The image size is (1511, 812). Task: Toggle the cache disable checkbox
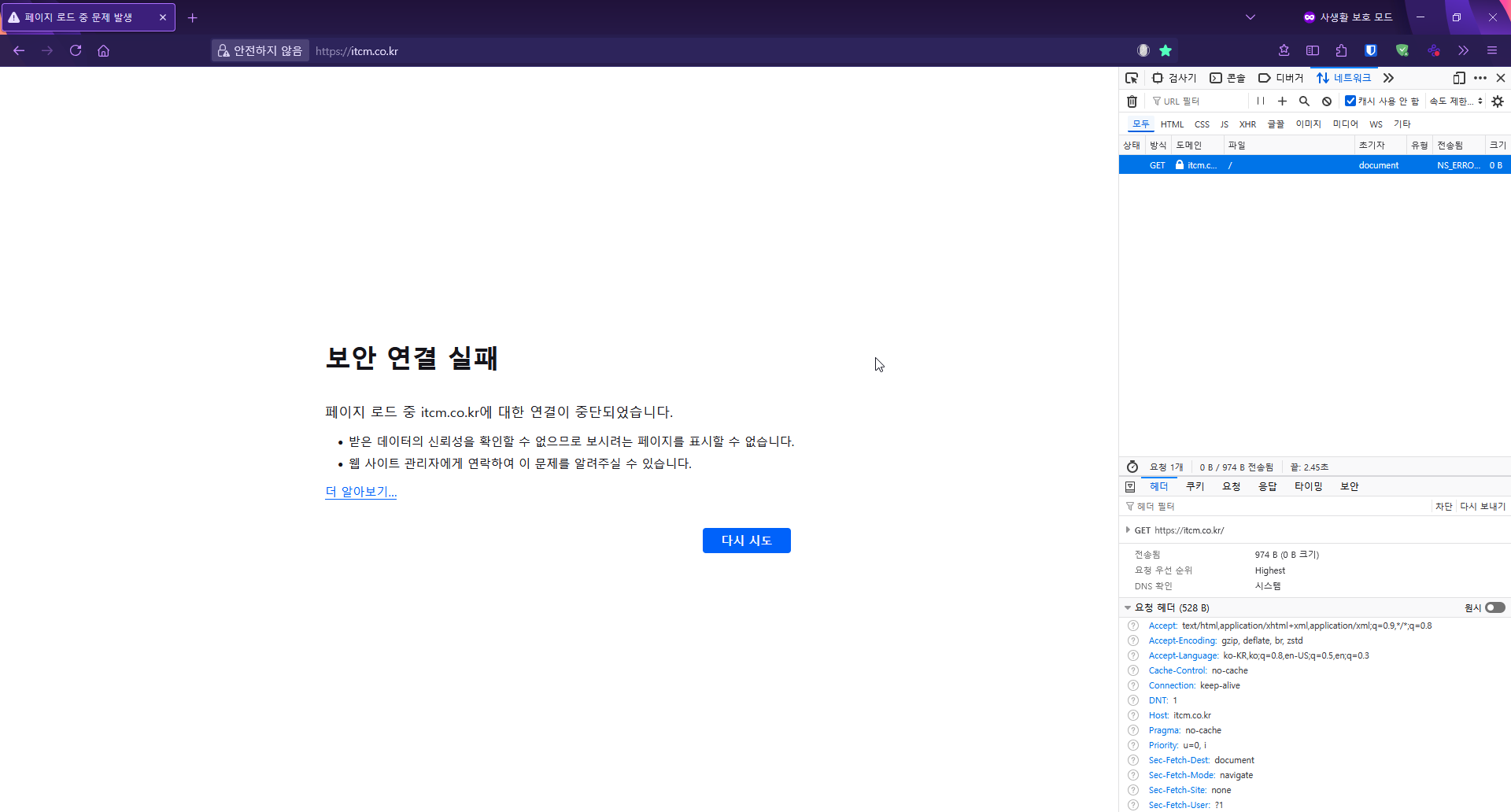1350,101
